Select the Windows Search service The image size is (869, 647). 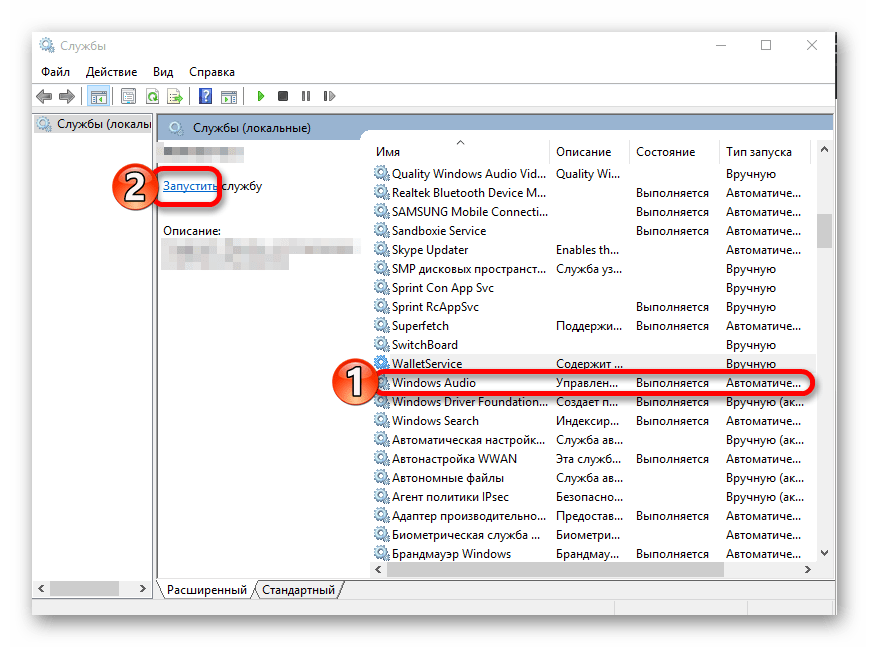(593, 421)
